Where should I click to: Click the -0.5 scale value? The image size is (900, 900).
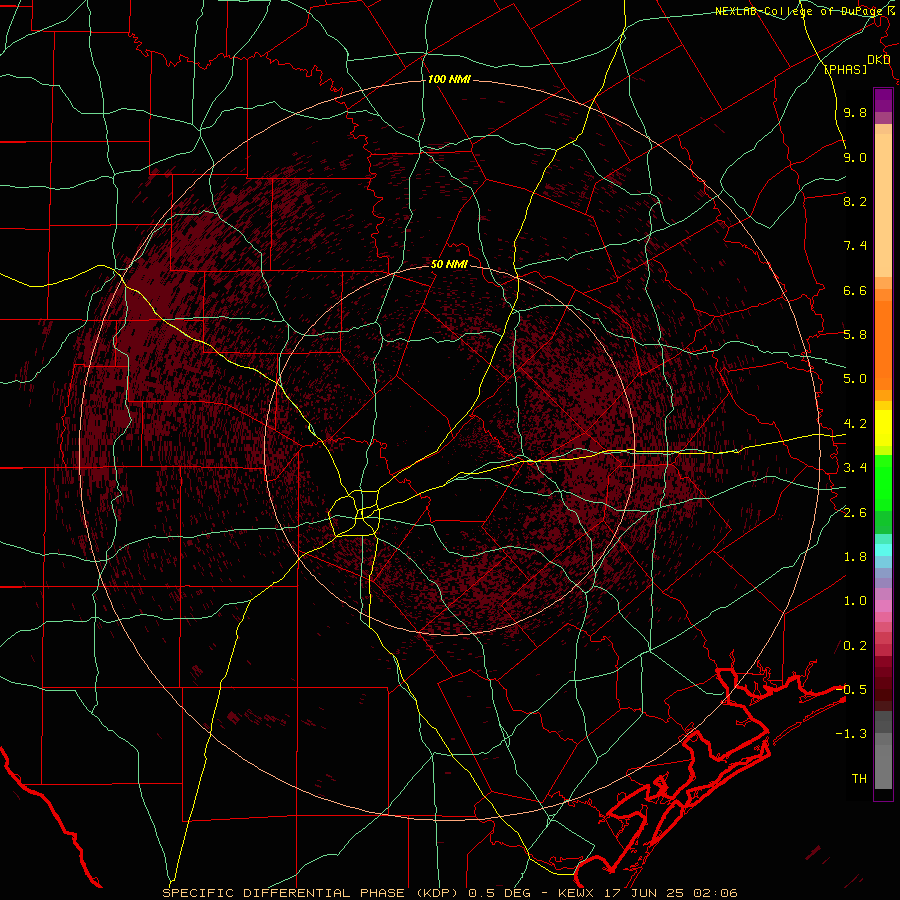851,690
